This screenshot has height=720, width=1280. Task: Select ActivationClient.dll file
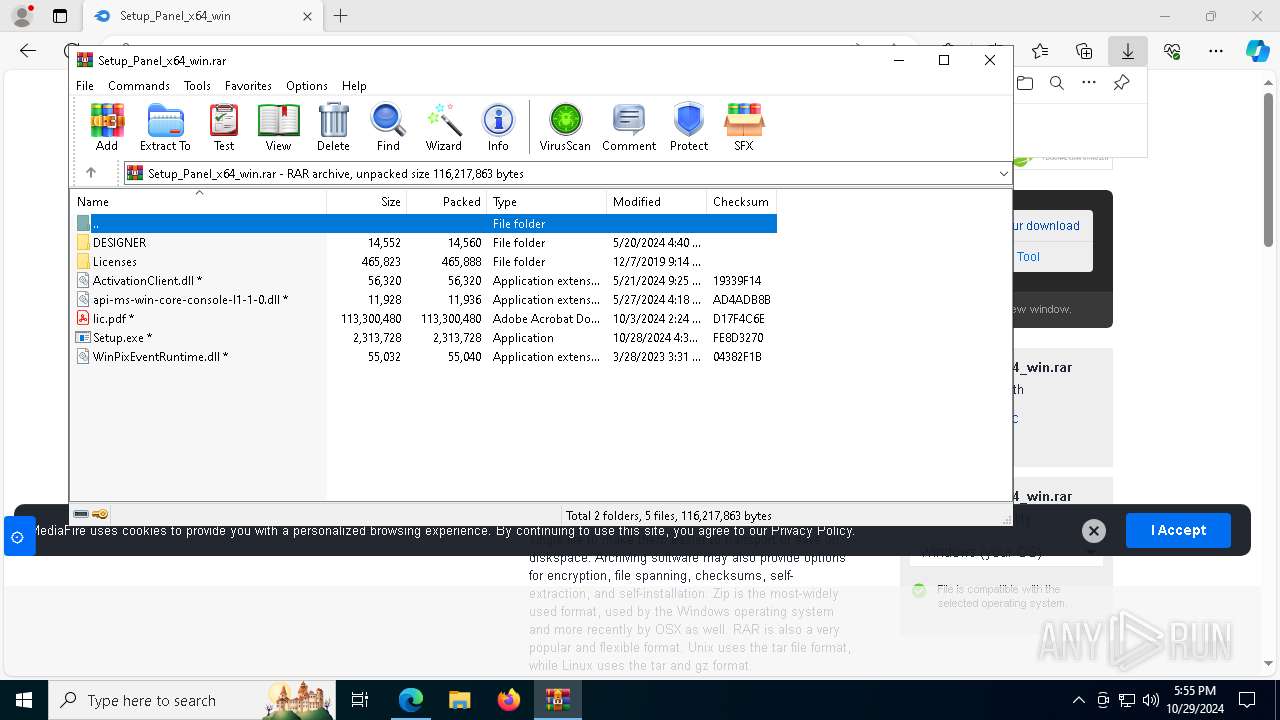click(424, 281)
